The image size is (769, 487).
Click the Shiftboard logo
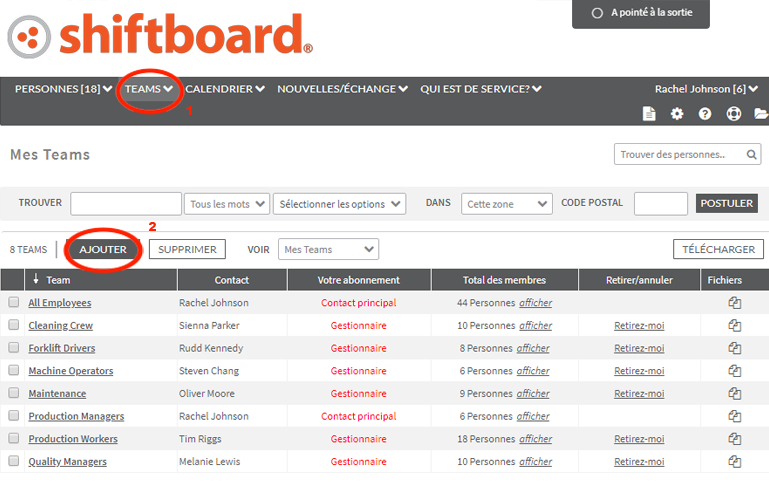160,35
